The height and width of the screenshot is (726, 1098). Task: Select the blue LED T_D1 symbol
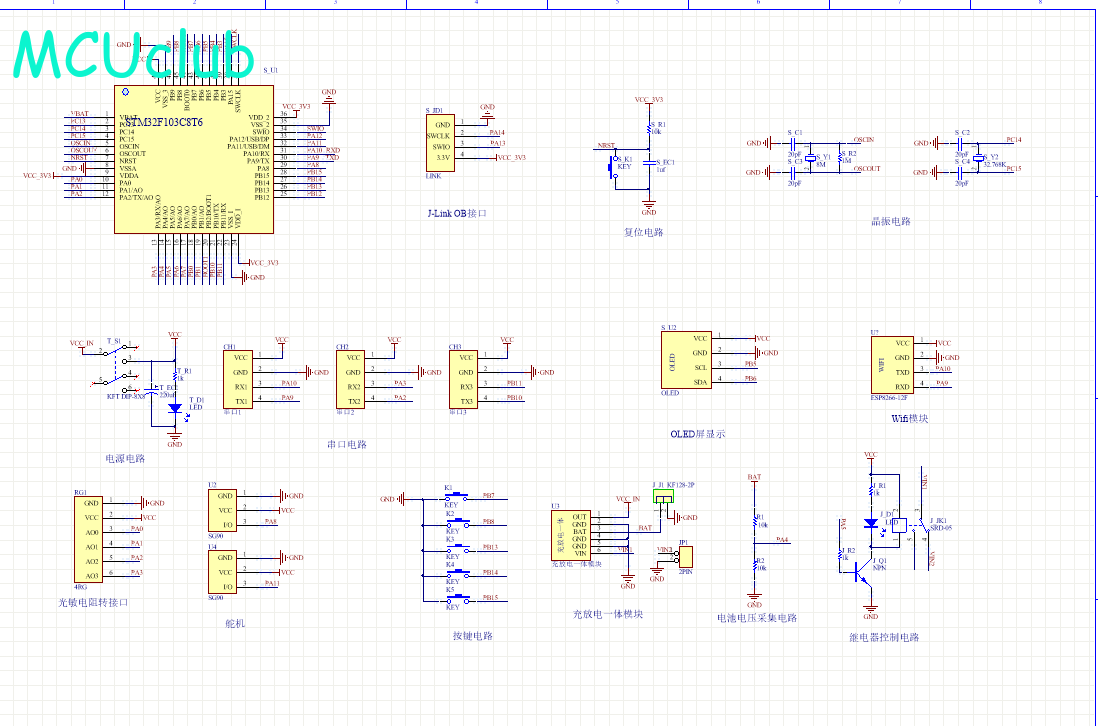175,407
